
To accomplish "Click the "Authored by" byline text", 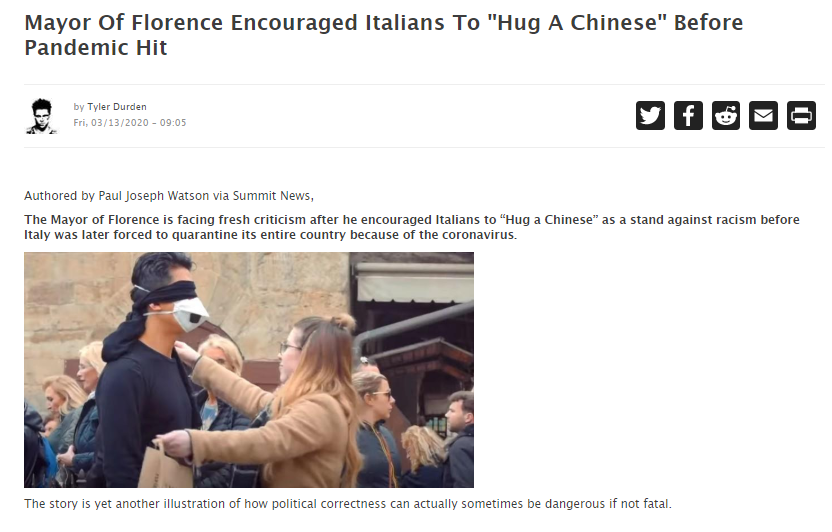I will click(x=59, y=196).
